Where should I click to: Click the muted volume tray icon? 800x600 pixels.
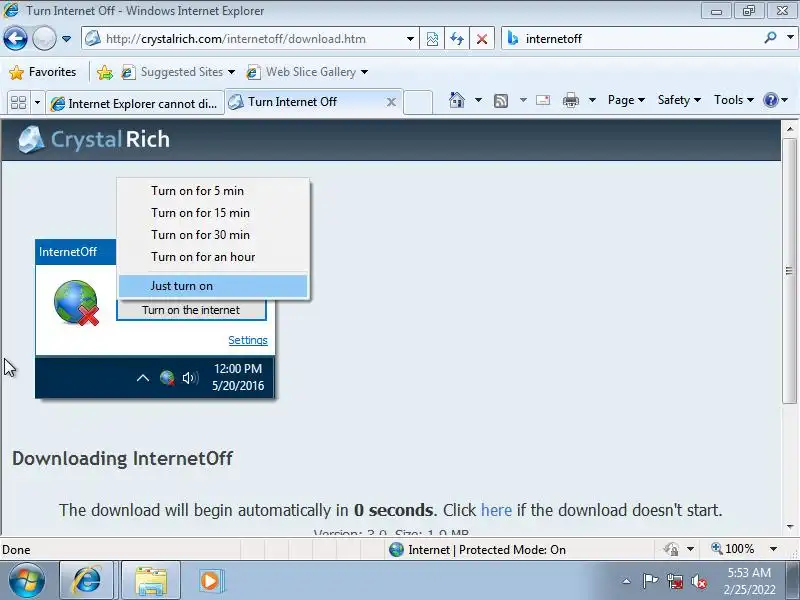699,581
